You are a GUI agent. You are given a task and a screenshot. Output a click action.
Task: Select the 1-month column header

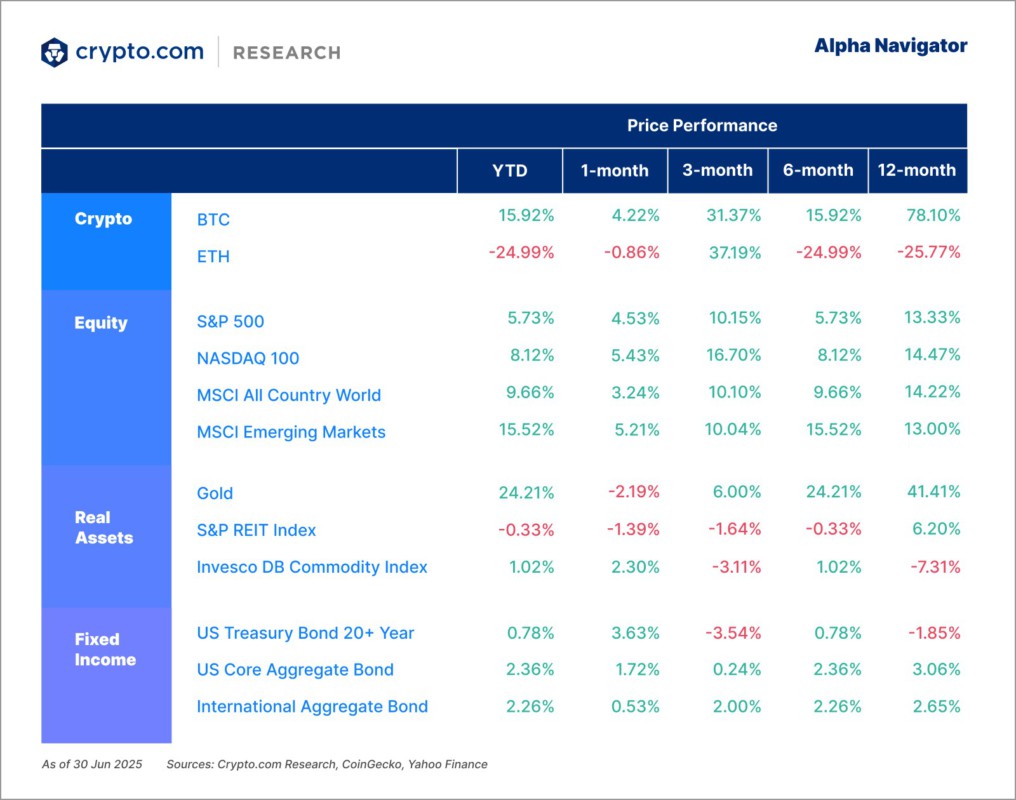coord(615,171)
